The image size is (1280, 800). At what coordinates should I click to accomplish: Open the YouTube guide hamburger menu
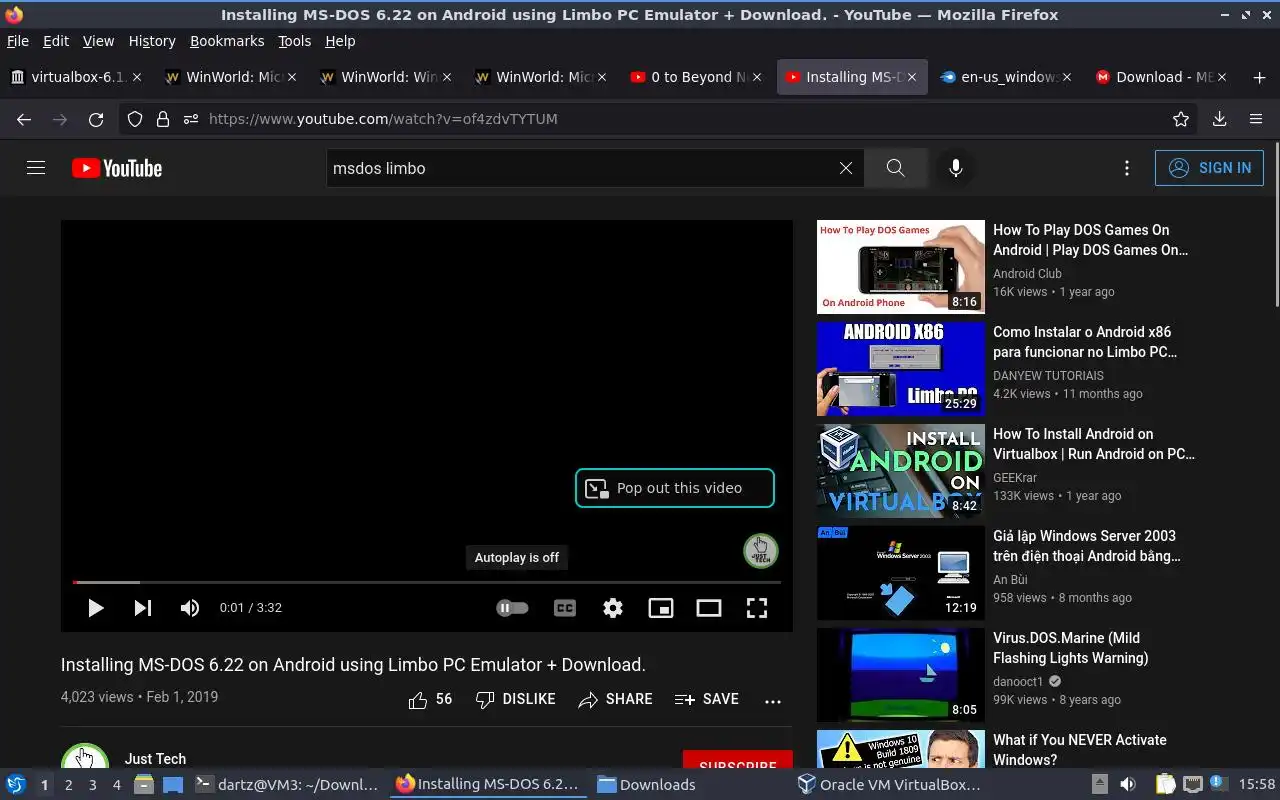pos(36,168)
